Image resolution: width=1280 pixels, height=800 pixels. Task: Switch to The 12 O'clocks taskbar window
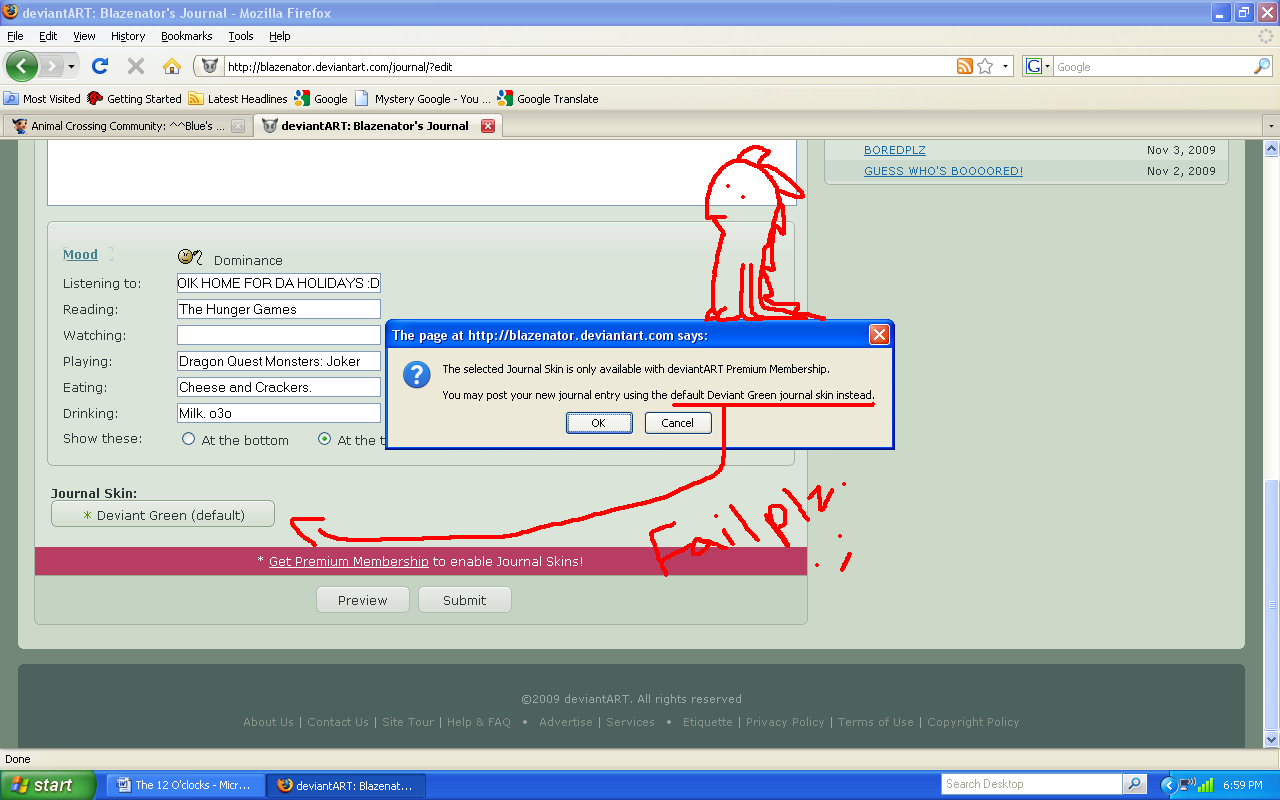(186, 785)
